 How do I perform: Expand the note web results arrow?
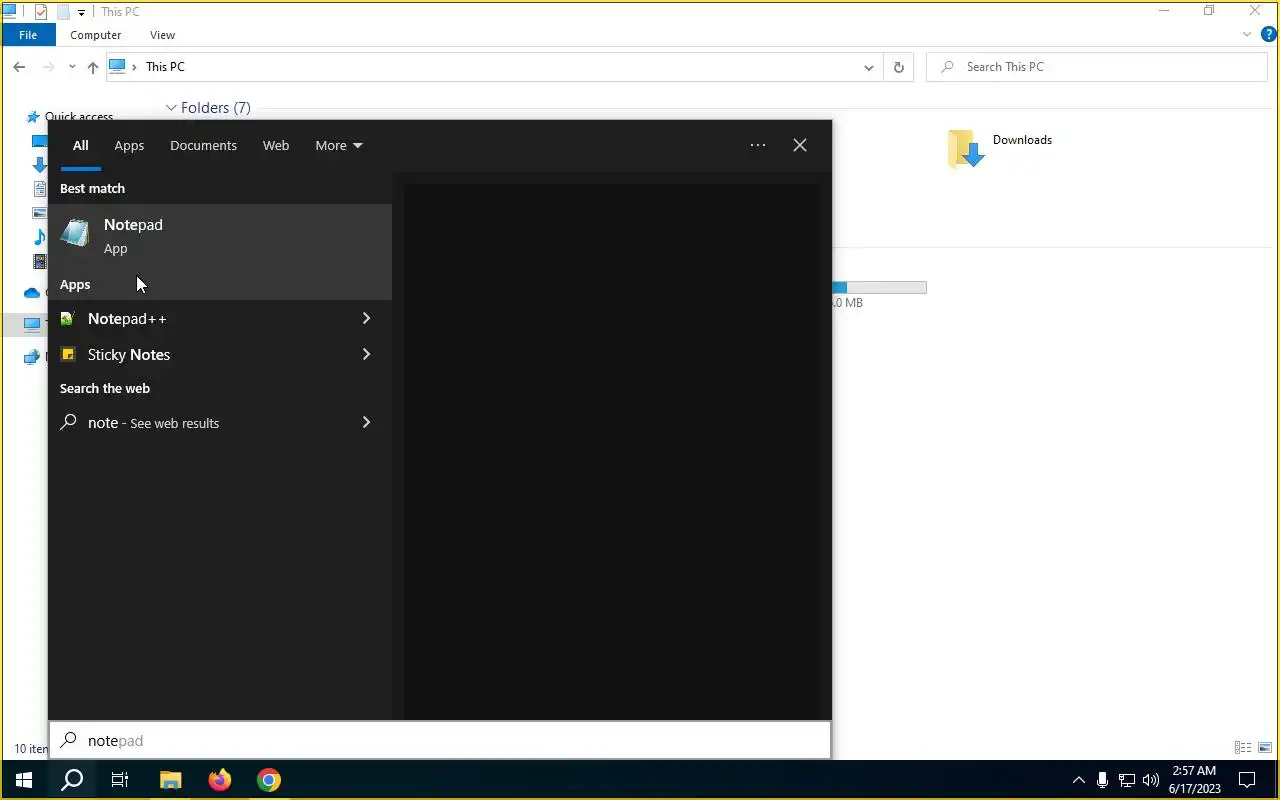coord(366,423)
